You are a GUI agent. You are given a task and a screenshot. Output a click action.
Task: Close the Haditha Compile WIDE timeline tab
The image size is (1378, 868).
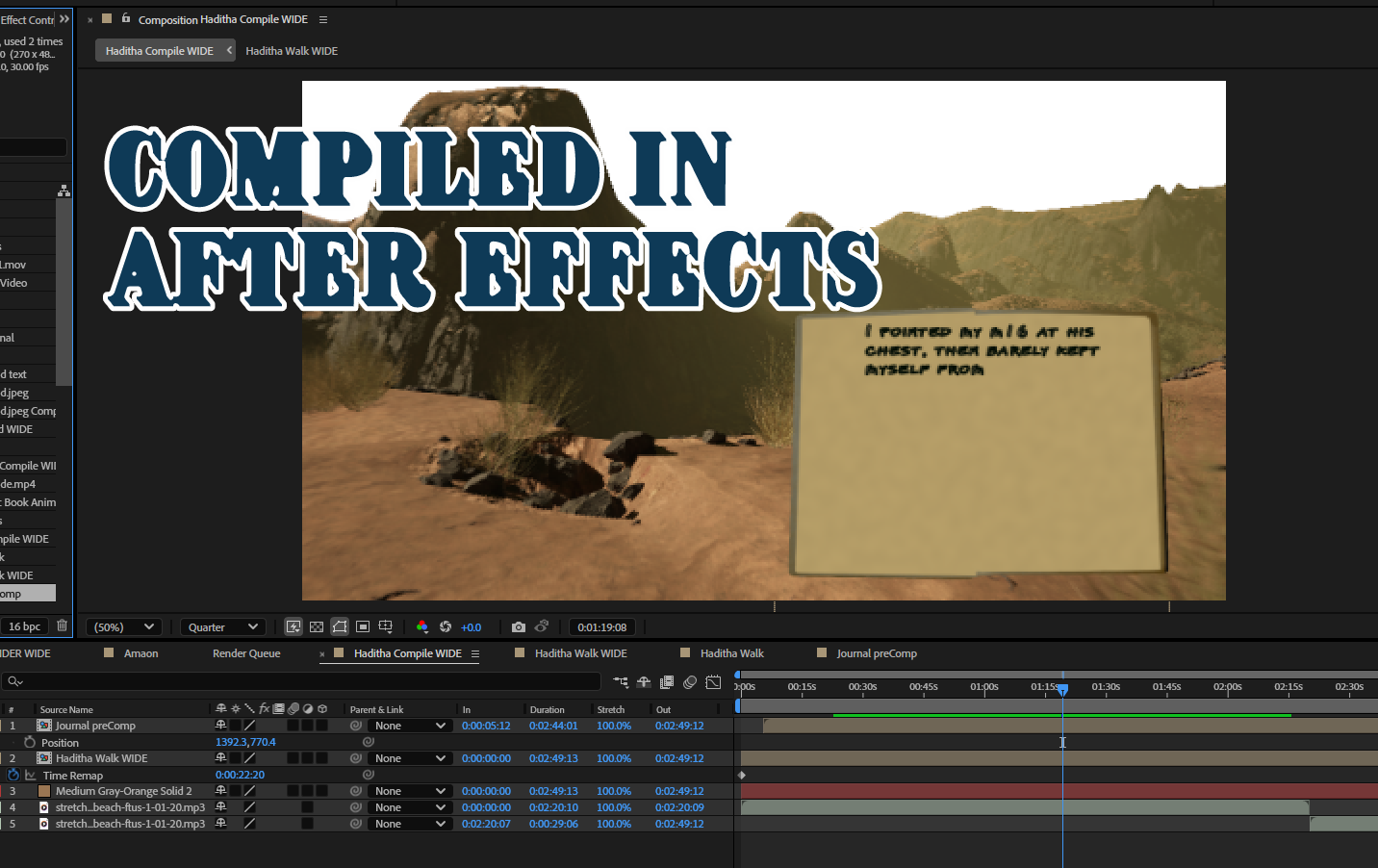(x=322, y=654)
